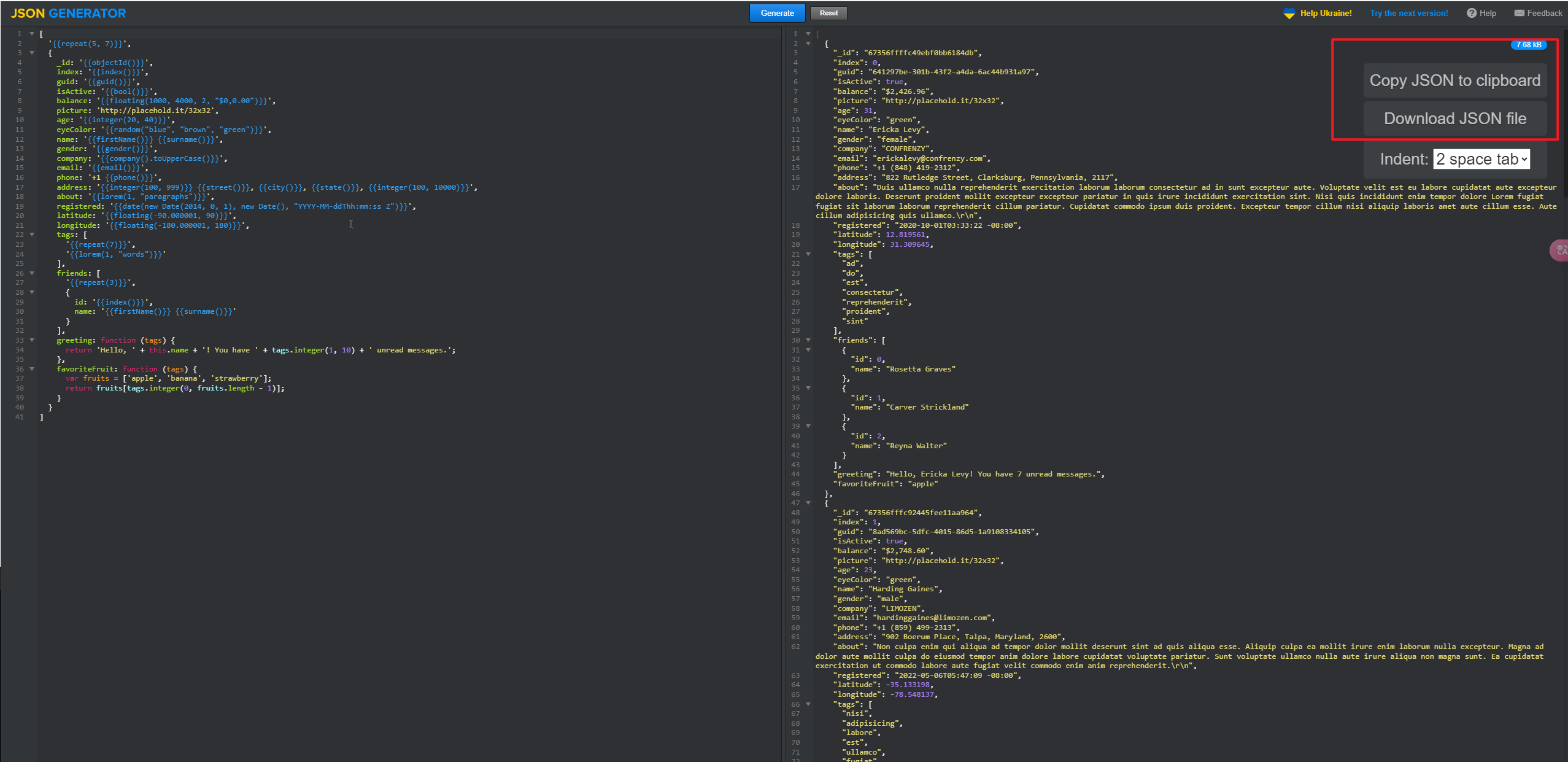Click the Help question mark icon
The image size is (1568, 762).
1471,13
